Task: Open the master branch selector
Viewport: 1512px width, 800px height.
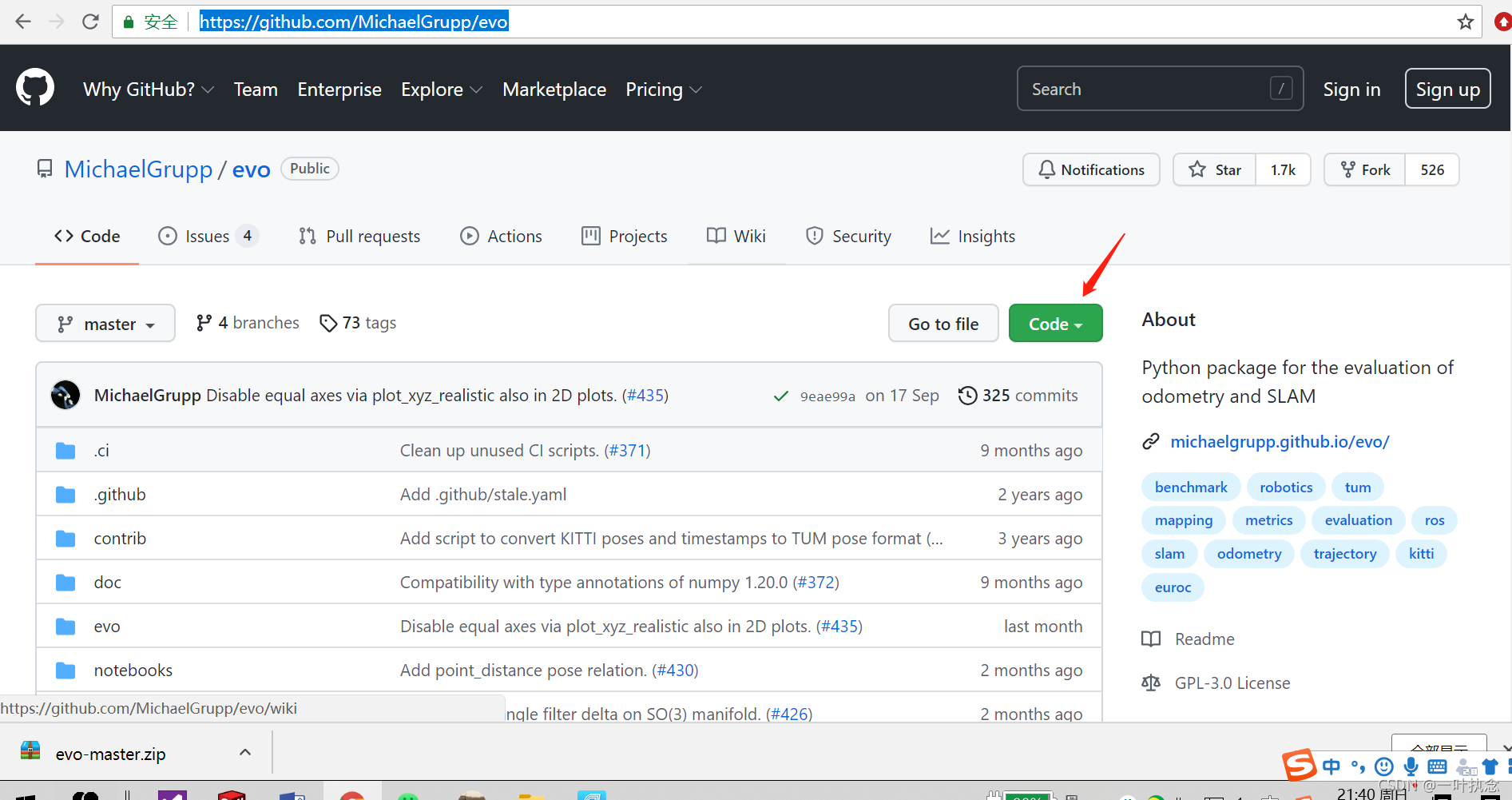Action: pyautogui.click(x=105, y=324)
